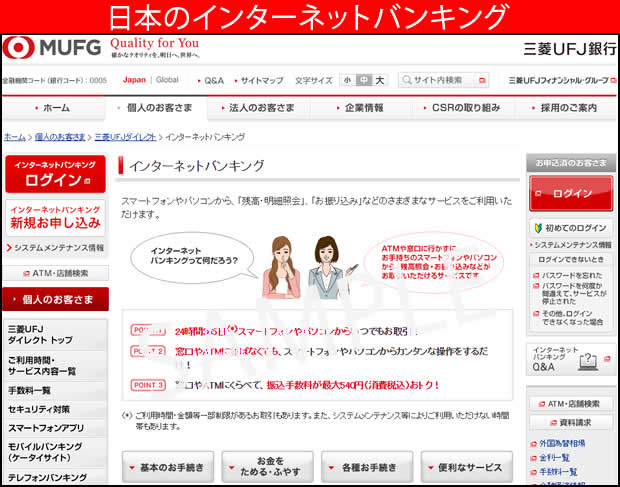This screenshot has height=487, width=620.
Task: Open セキュリティ対策 menu item
Action: tap(55, 410)
